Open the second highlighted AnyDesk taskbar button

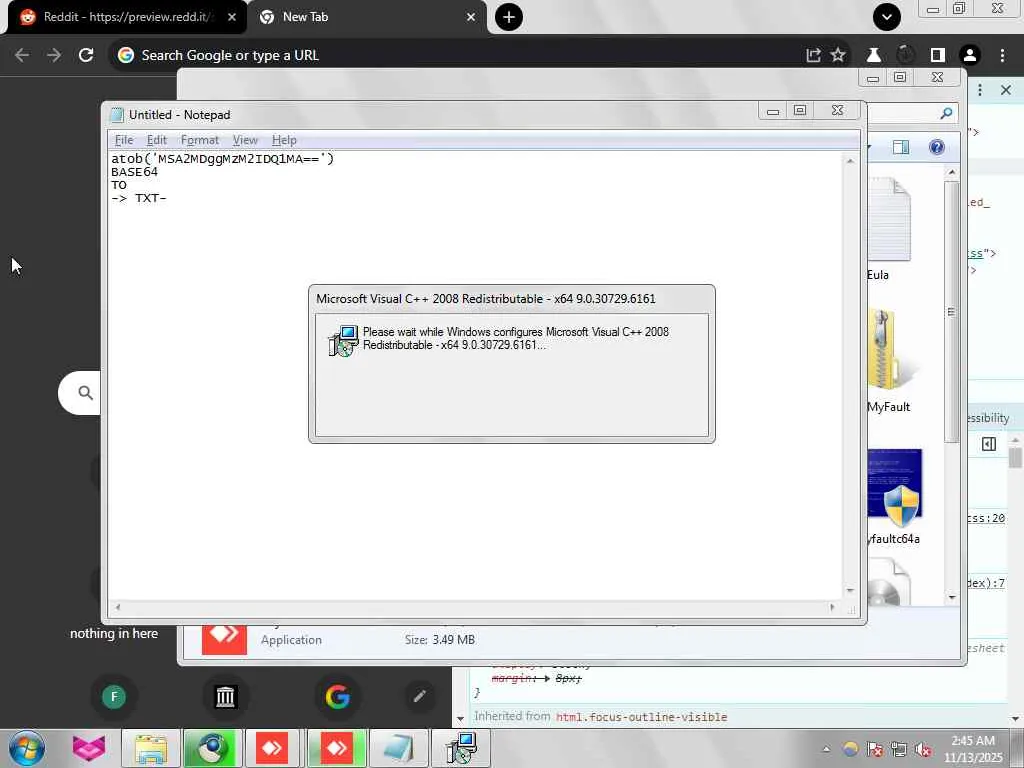pos(336,748)
